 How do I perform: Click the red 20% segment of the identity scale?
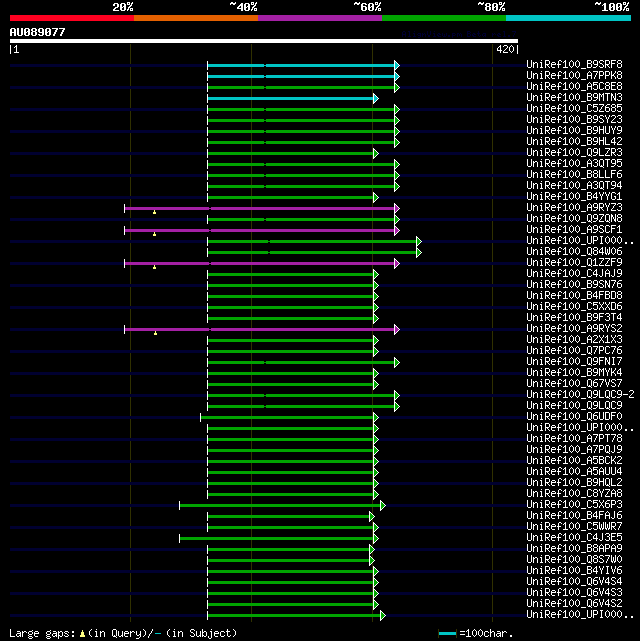(x=72, y=18)
